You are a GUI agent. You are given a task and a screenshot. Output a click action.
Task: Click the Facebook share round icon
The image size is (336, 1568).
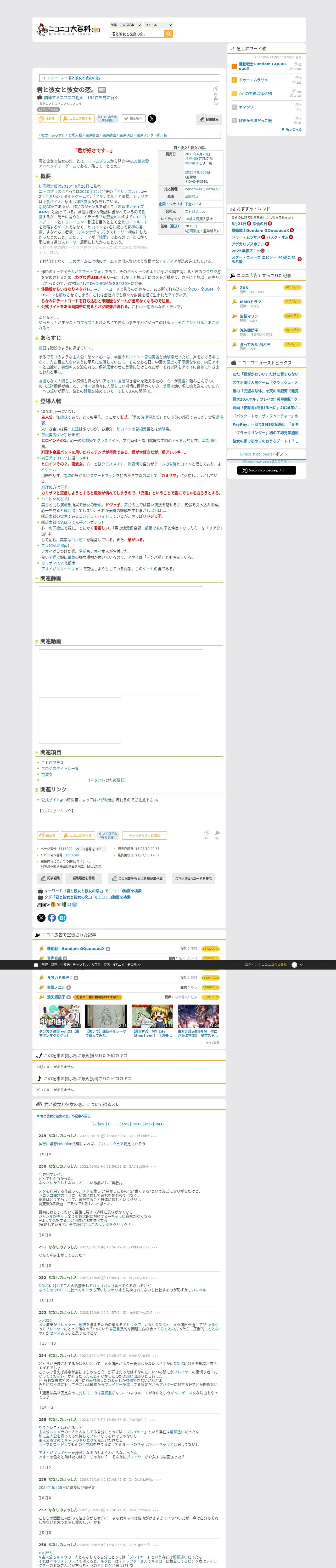click(52, 917)
